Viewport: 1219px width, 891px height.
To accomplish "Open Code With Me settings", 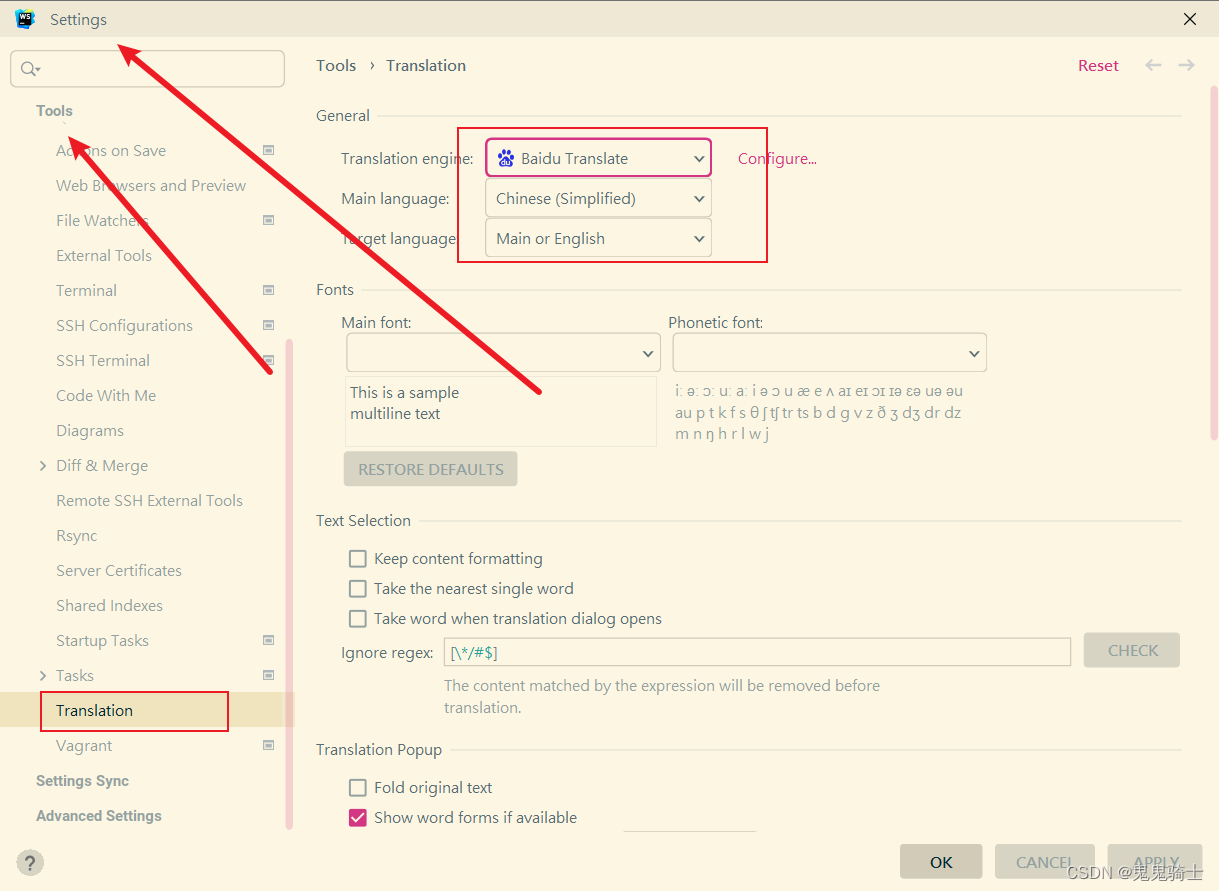I will pyautogui.click(x=106, y=395).
